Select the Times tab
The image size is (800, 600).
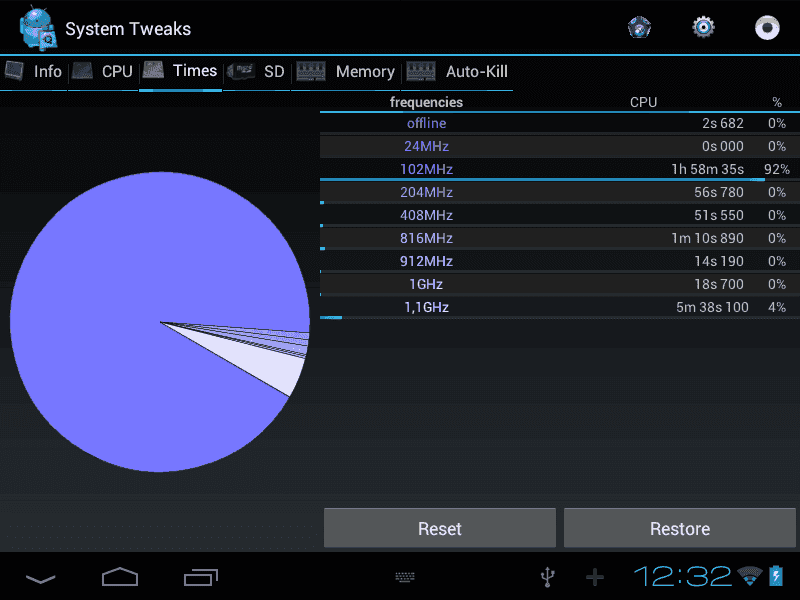(x=180, y=71)
